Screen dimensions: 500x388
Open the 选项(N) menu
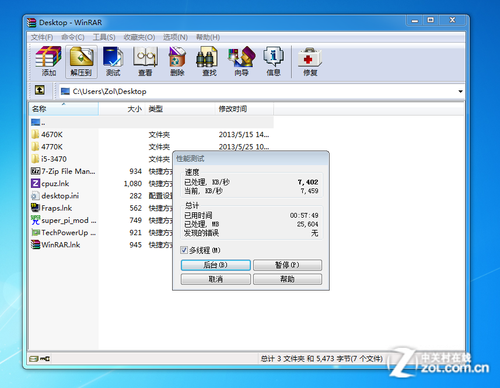coord(175,37)
